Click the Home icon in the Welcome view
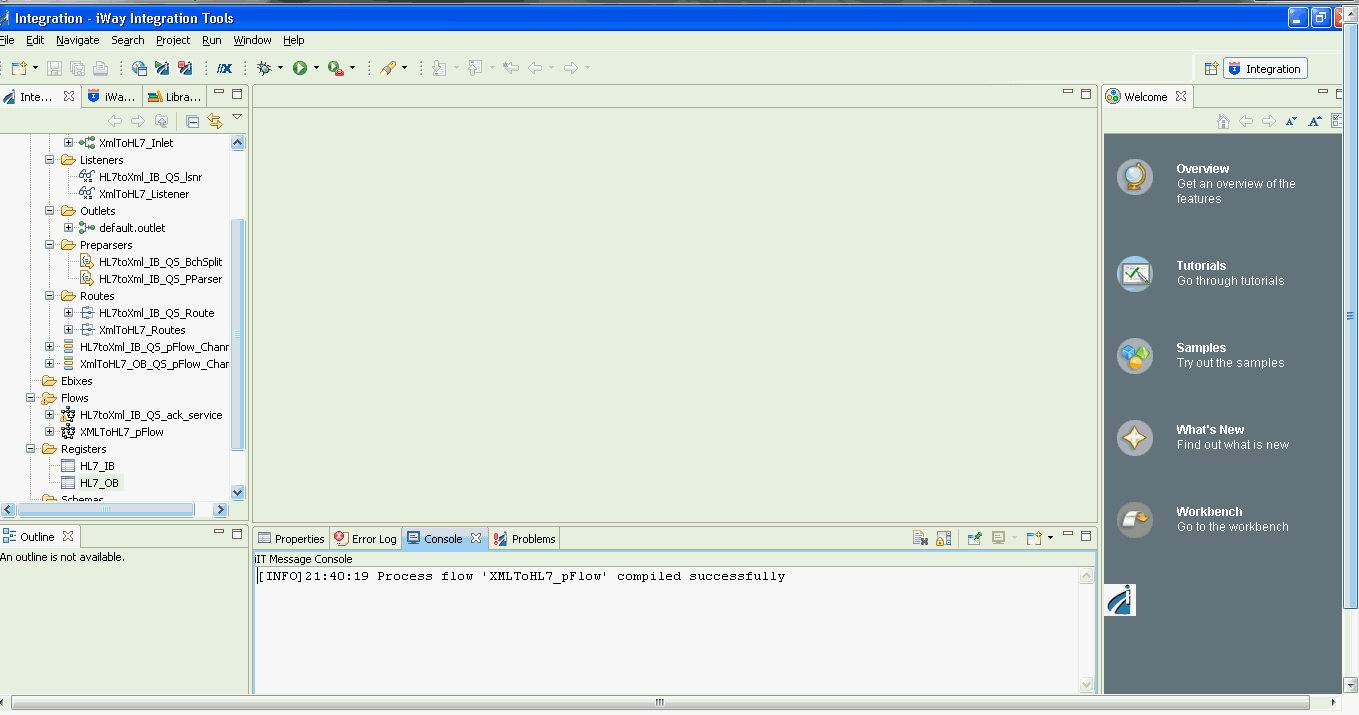The image size is (1359, 715). pos(1223,121)
